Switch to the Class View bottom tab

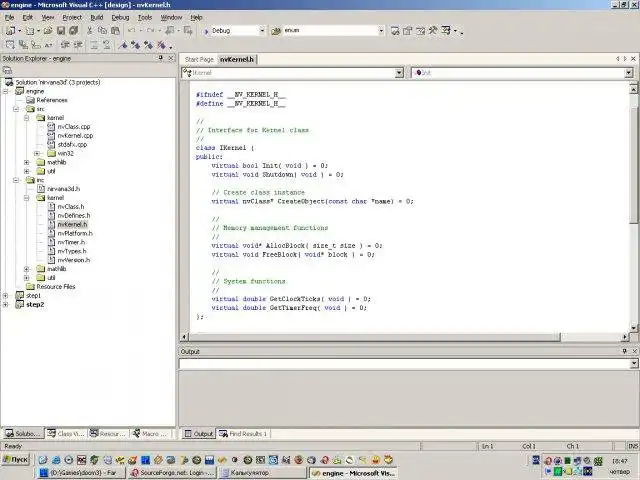(x=64, y=433)
